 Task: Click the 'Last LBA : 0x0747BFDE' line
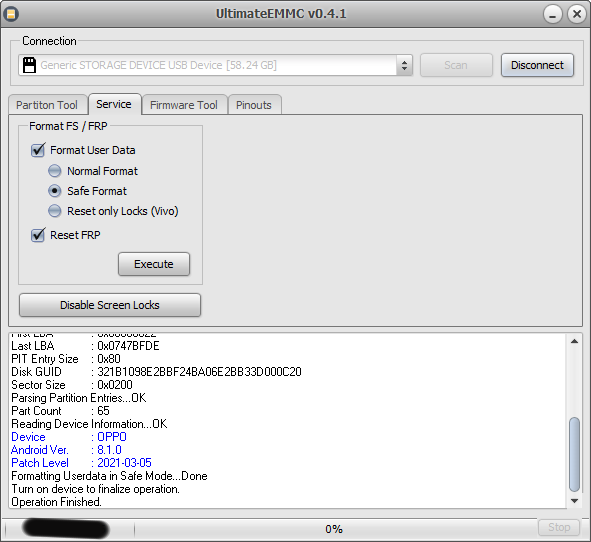tap(85, 346)
